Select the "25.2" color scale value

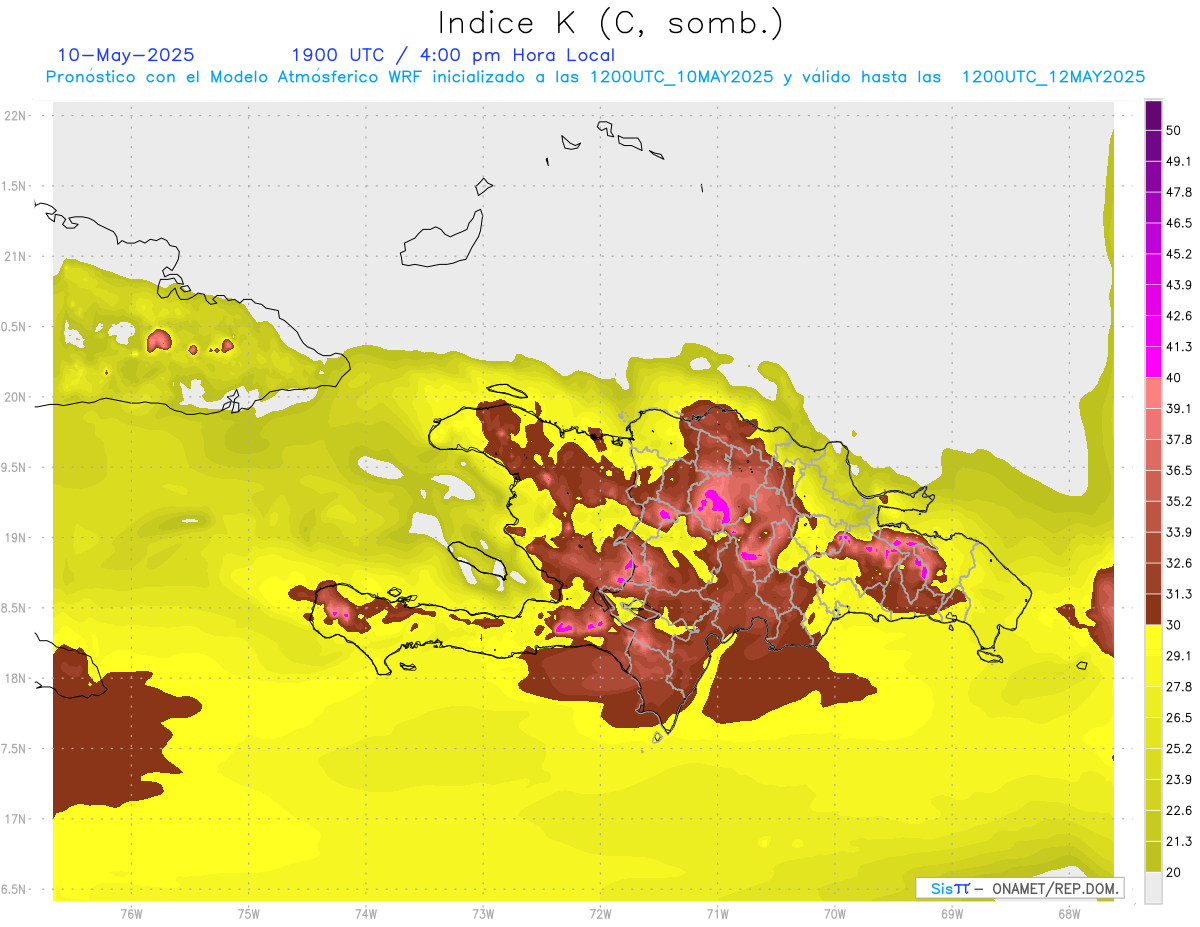pos(1179,749)
